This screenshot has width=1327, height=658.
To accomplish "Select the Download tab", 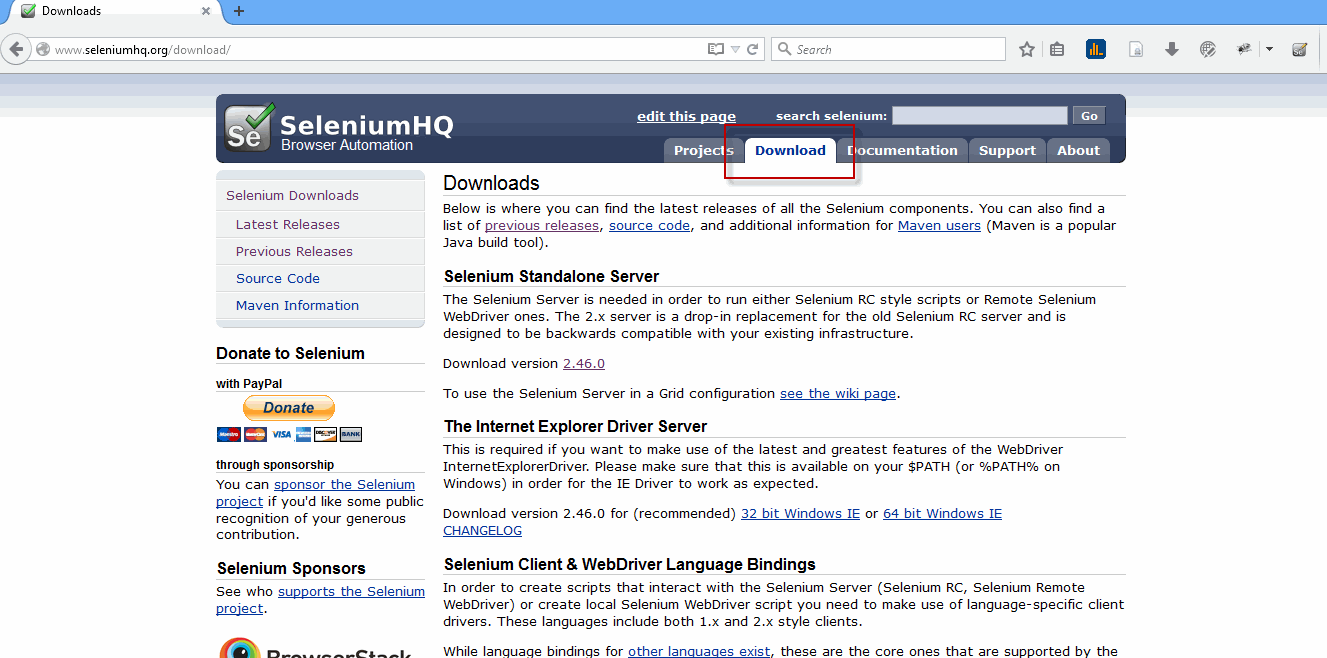I will [x=790, y=151].
